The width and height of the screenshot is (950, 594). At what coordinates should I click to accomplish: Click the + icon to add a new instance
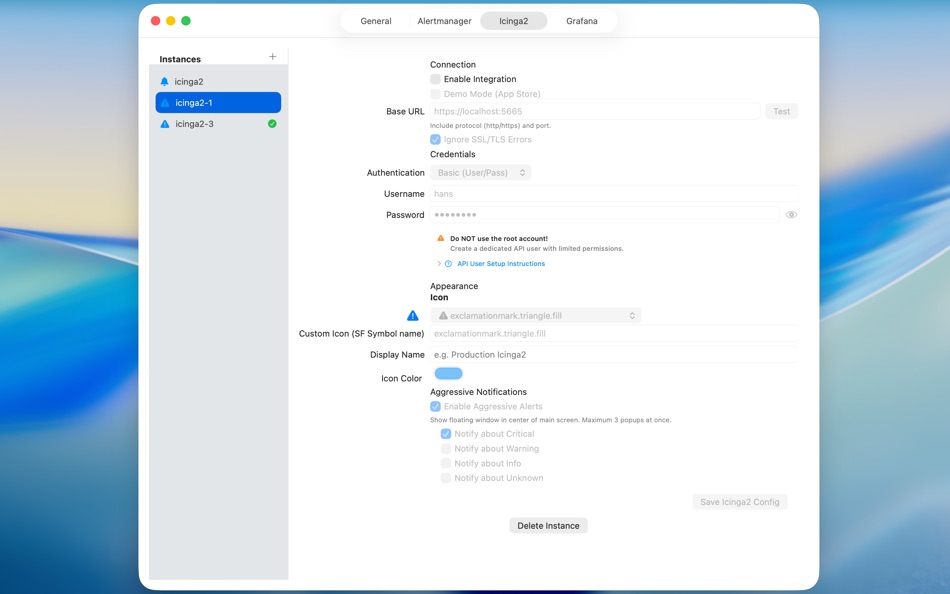pos(272,57)
